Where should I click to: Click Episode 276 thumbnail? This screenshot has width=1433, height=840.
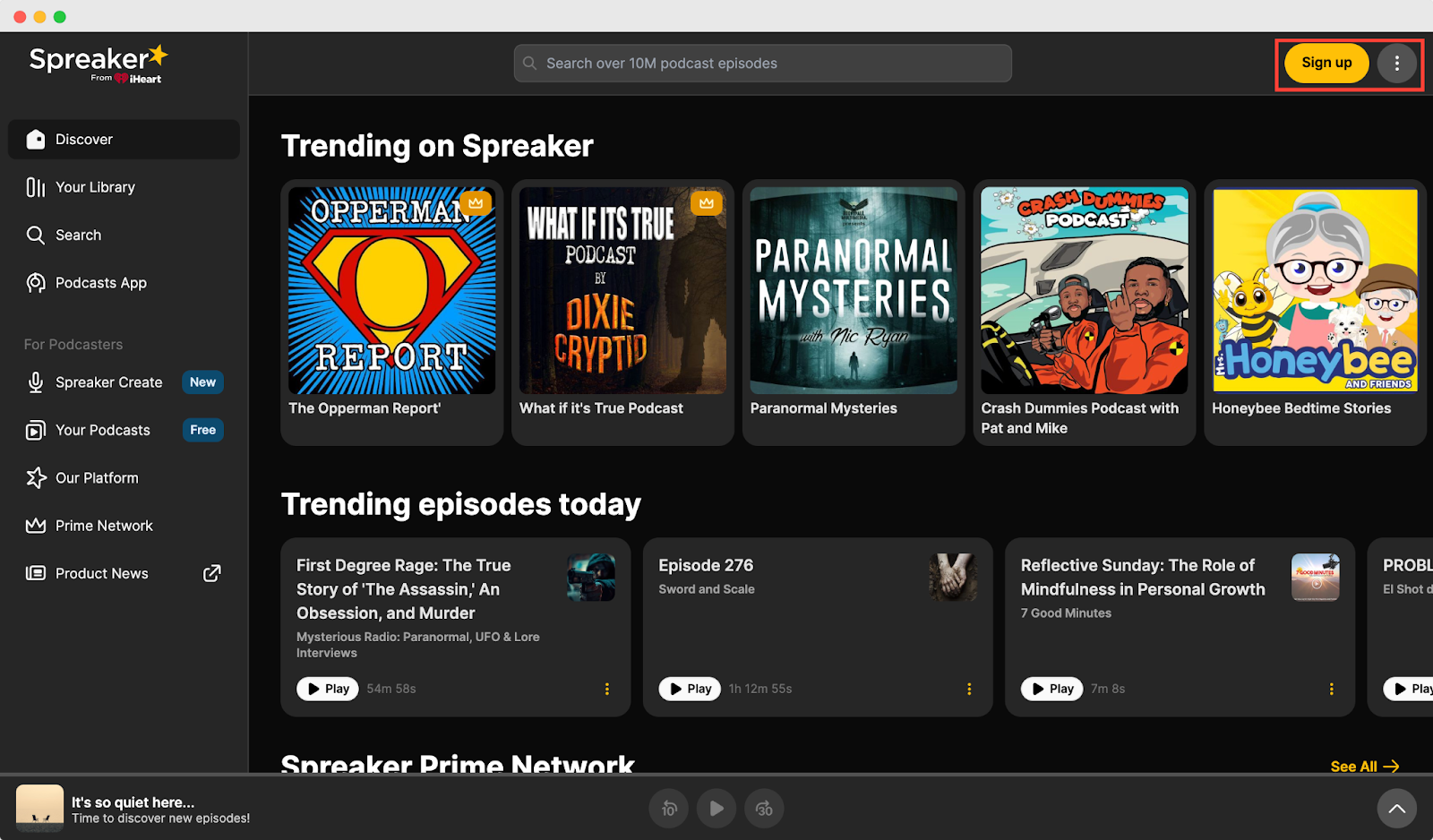953,578
